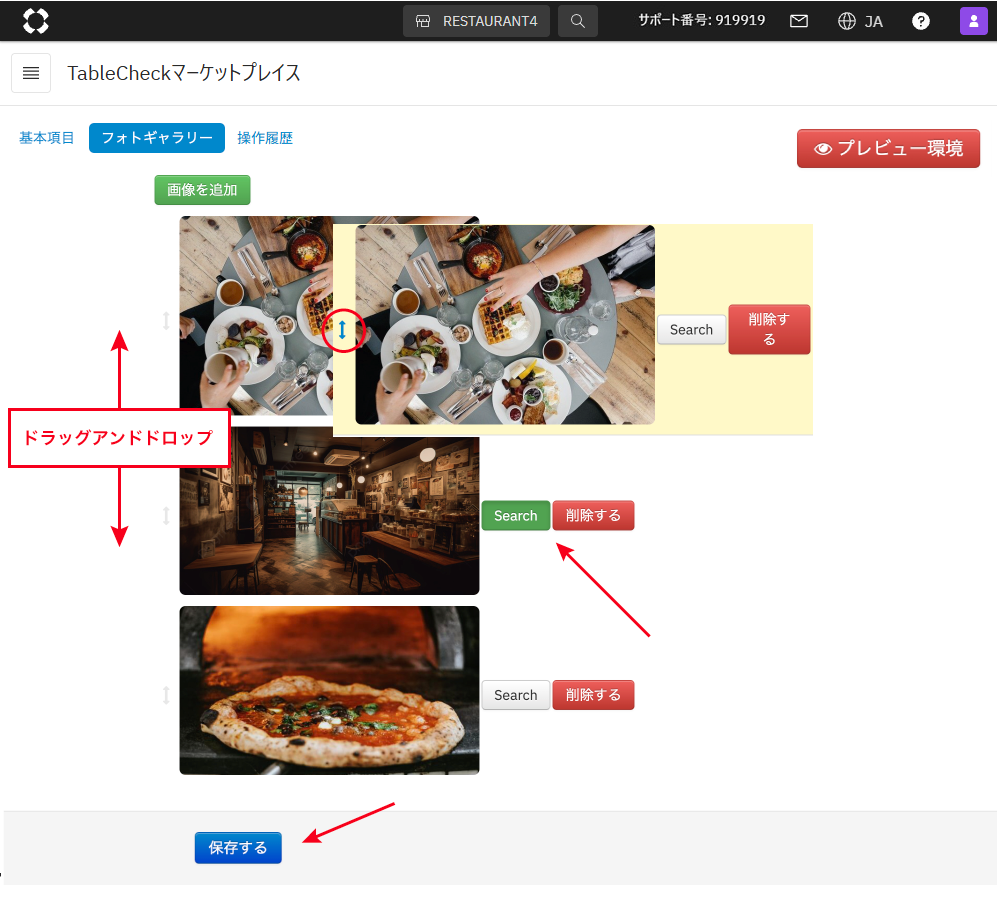Open the help question mark icon

[920, 21]
